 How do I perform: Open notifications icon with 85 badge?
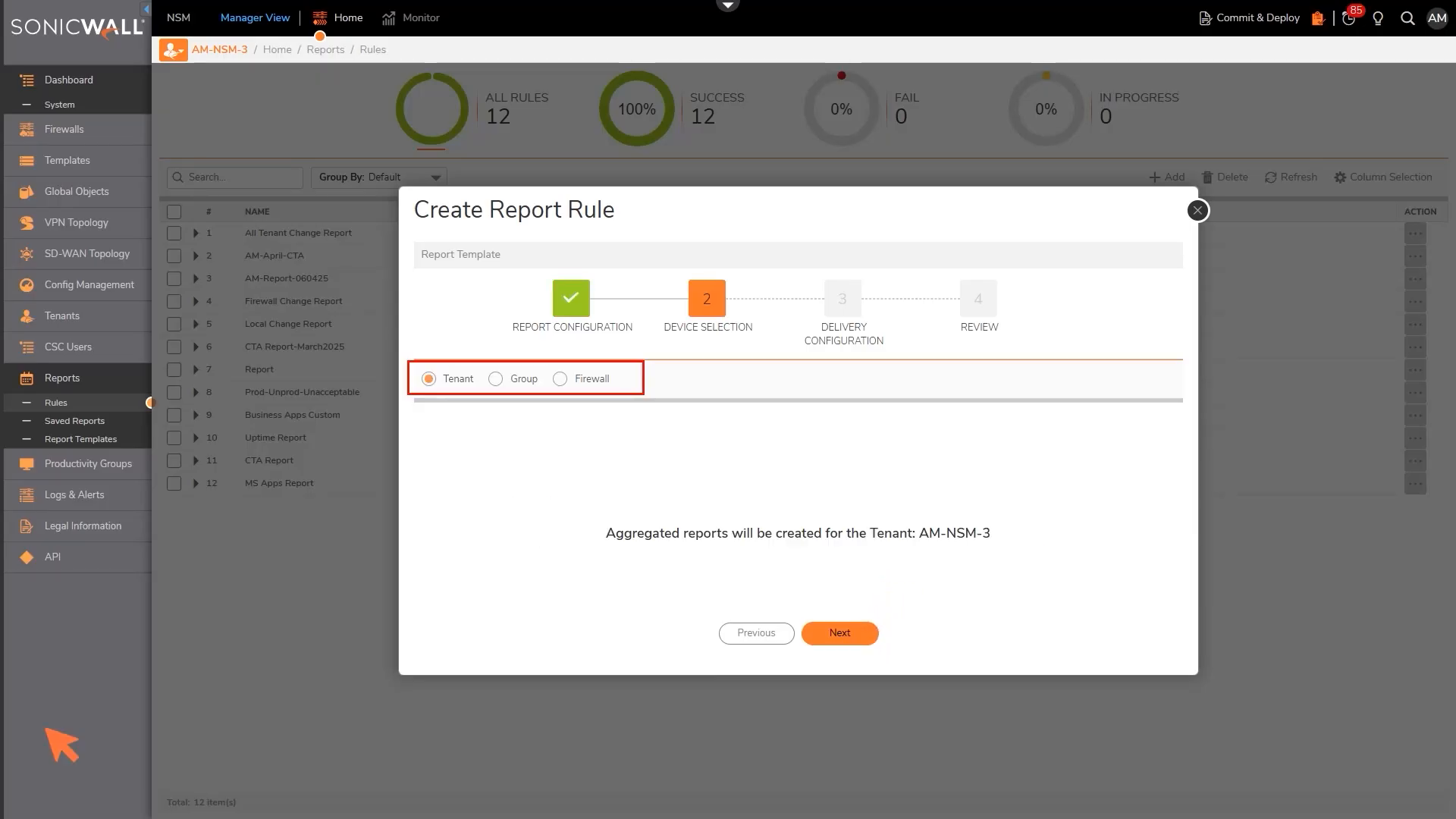point(1349,18)
